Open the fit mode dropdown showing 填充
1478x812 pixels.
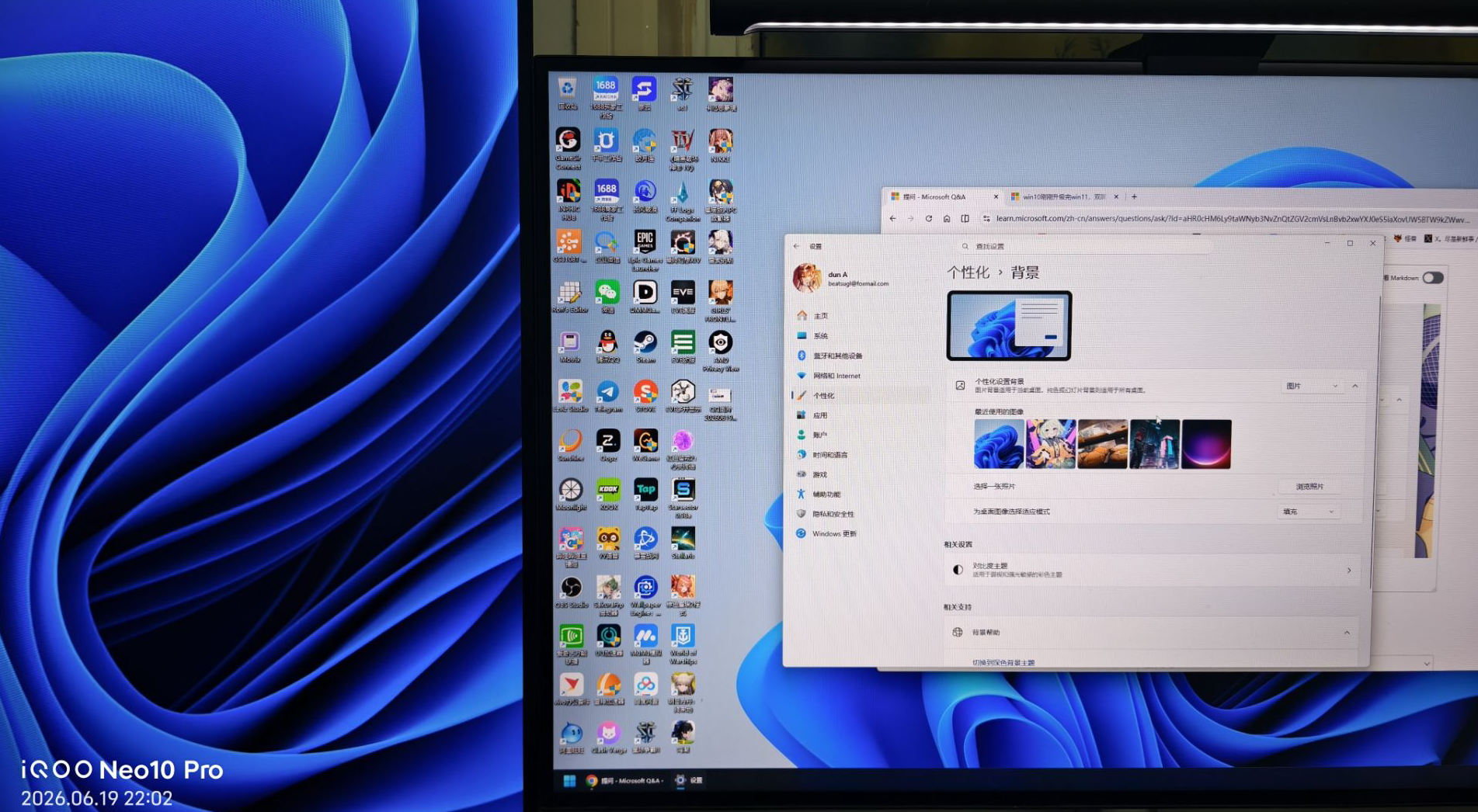tap(1308, 512)
